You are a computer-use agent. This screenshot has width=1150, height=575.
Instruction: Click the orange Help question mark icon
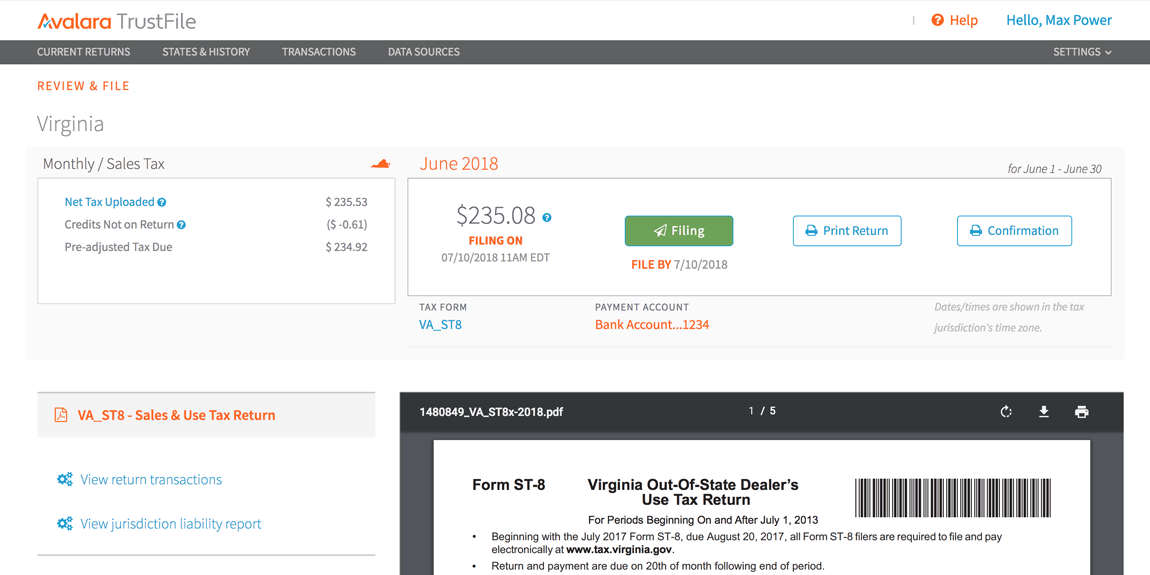coord(937,20)
